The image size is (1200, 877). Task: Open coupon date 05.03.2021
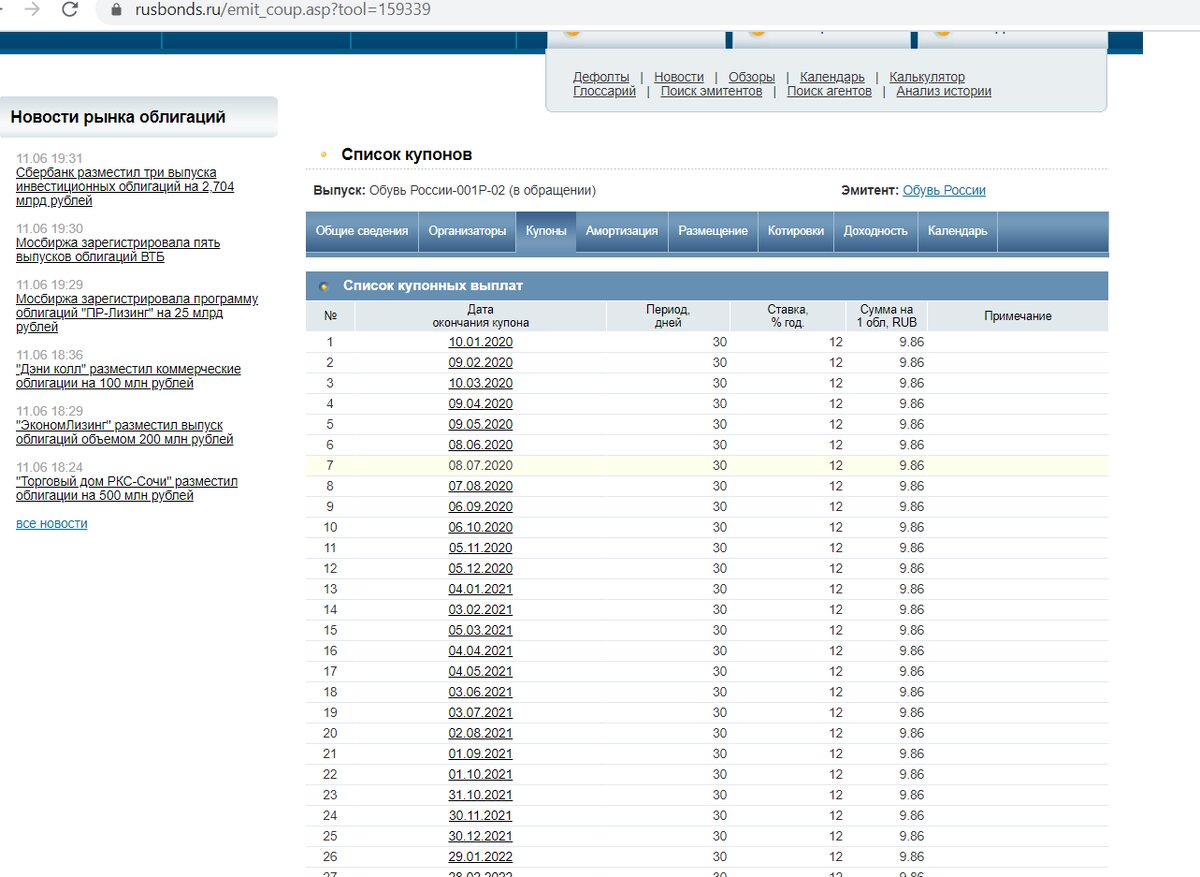coord(480,630)
